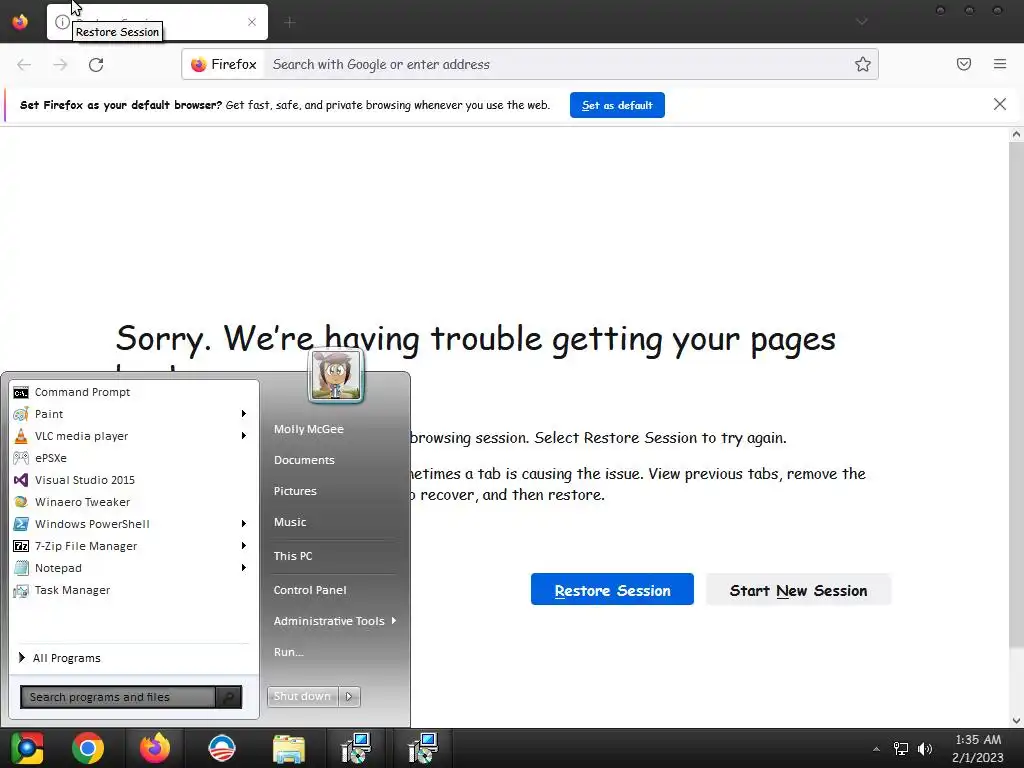
Task: Click the Firefox logo at the window's top-left
Action: click(20, 22)
